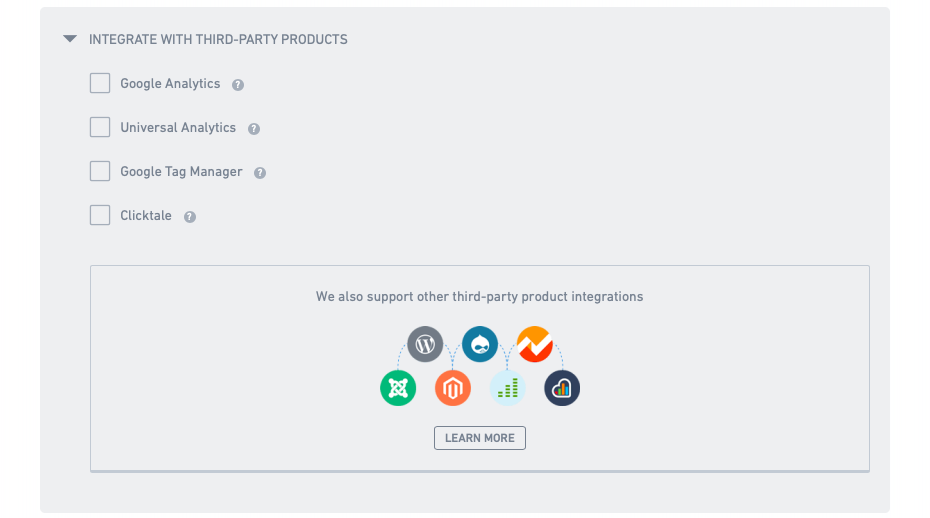The width and height of the screenshot is (930, 518).
Task: Collapse the third-party products section arrow
Action: 70,39
